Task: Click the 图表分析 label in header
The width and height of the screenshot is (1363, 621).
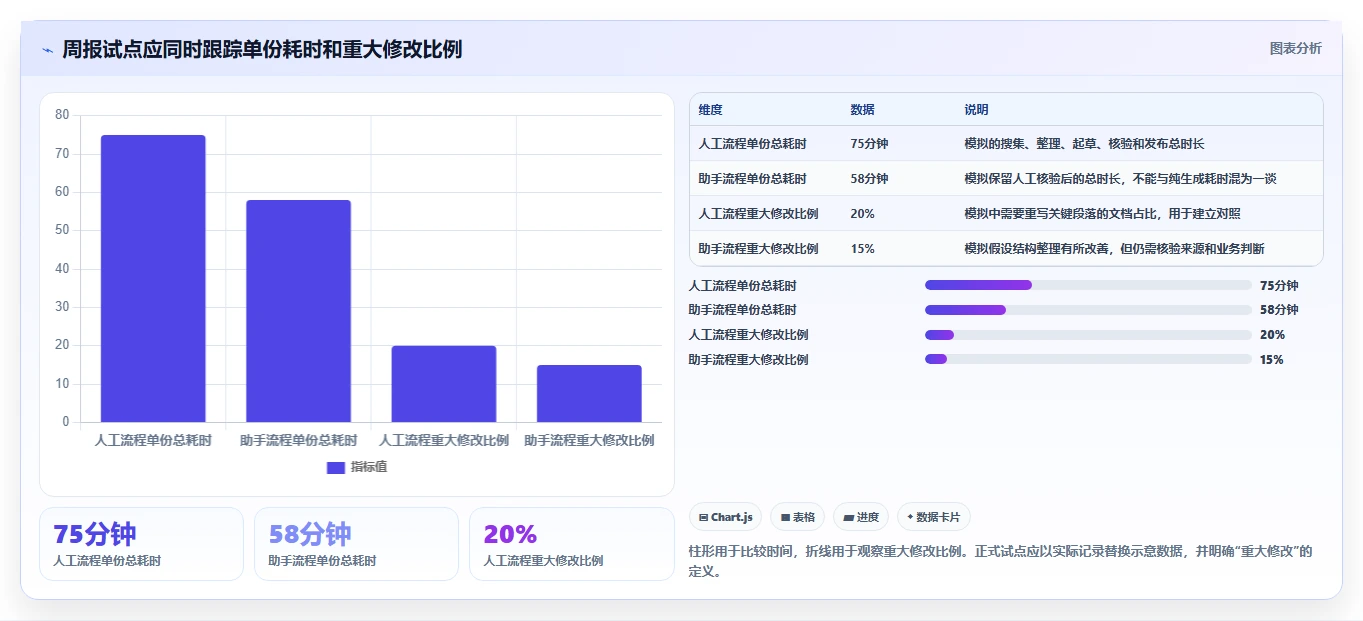Action: point(1295,48)
